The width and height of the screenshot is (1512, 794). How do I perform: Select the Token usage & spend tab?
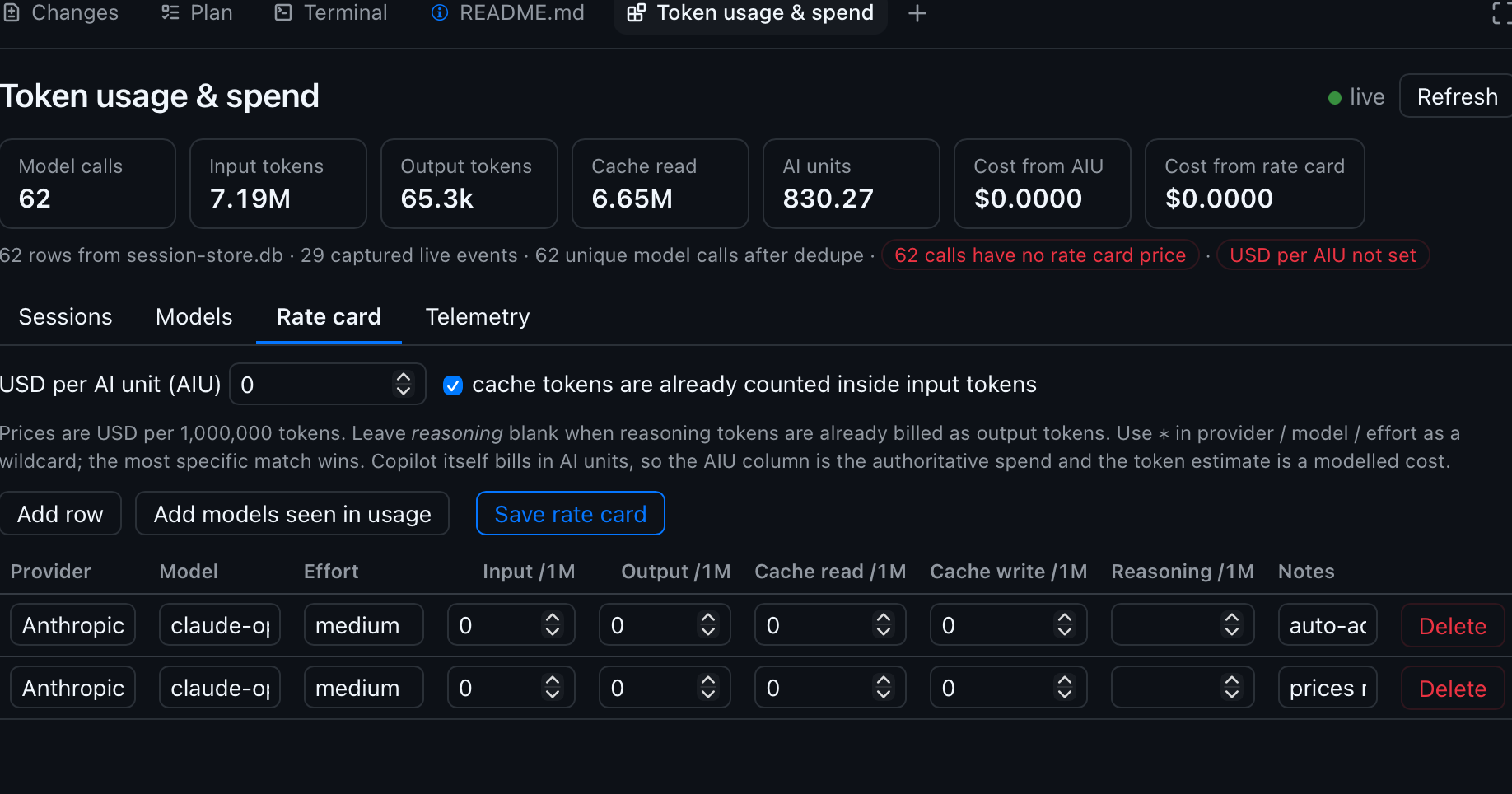coord(750,13)
